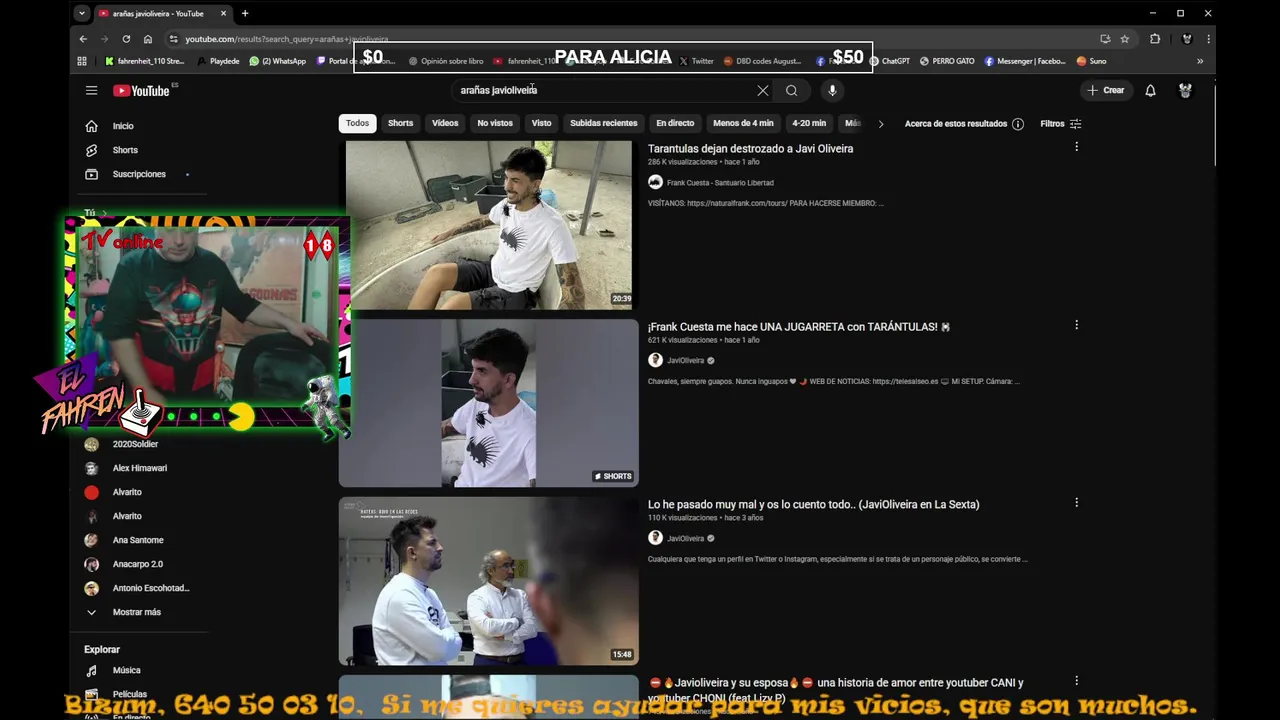
Task: Open title '¡Frank Cuesta me hace UNA JUGARRETA'
Action: [x=798, y=327]
